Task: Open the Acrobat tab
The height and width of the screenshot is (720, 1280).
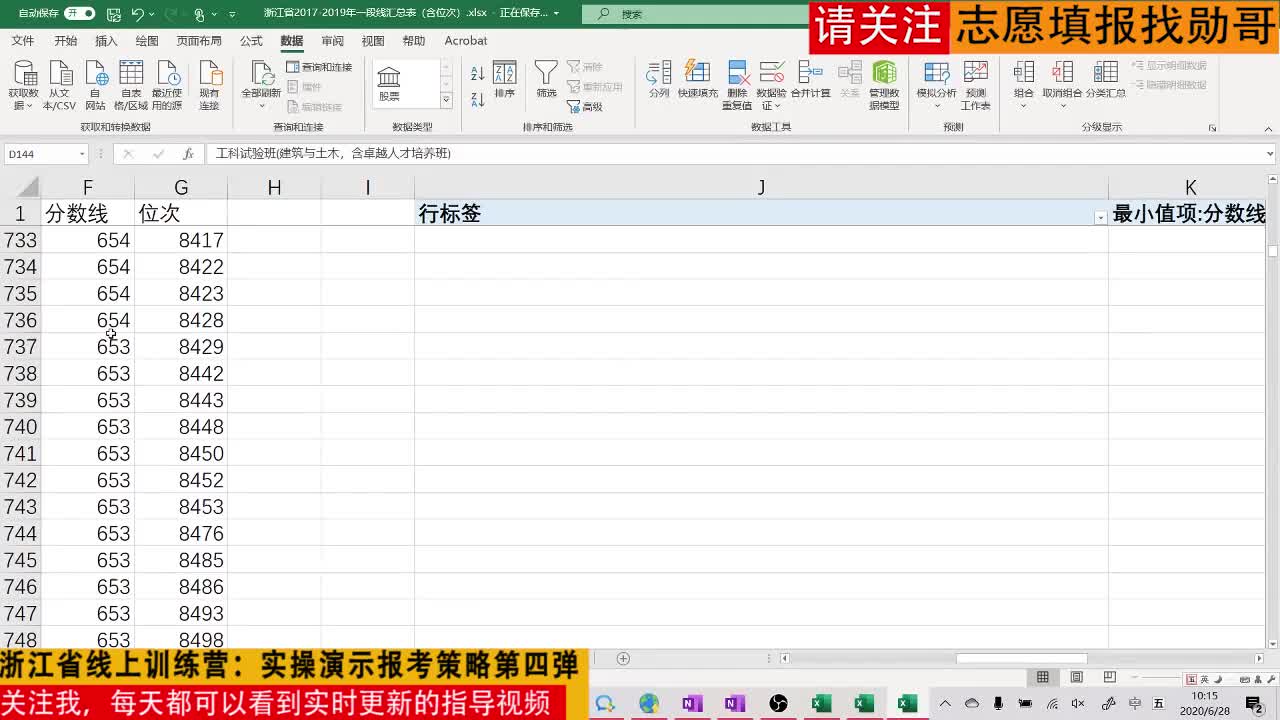Action: pos(466,41)
